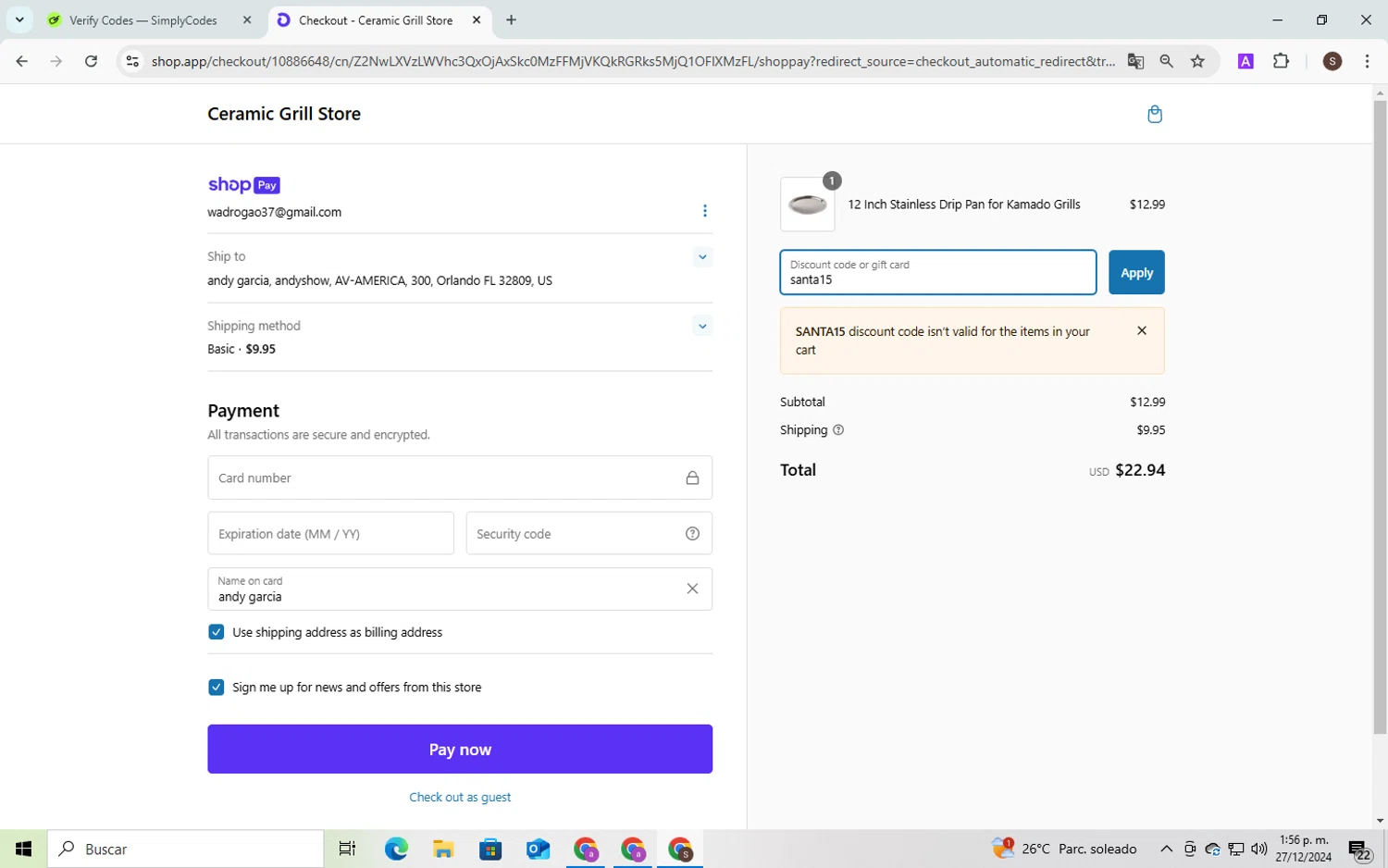Viewport: 1388px width, 868px height.
Task: Click the Shop Pay logo
Action: point(243,185)
